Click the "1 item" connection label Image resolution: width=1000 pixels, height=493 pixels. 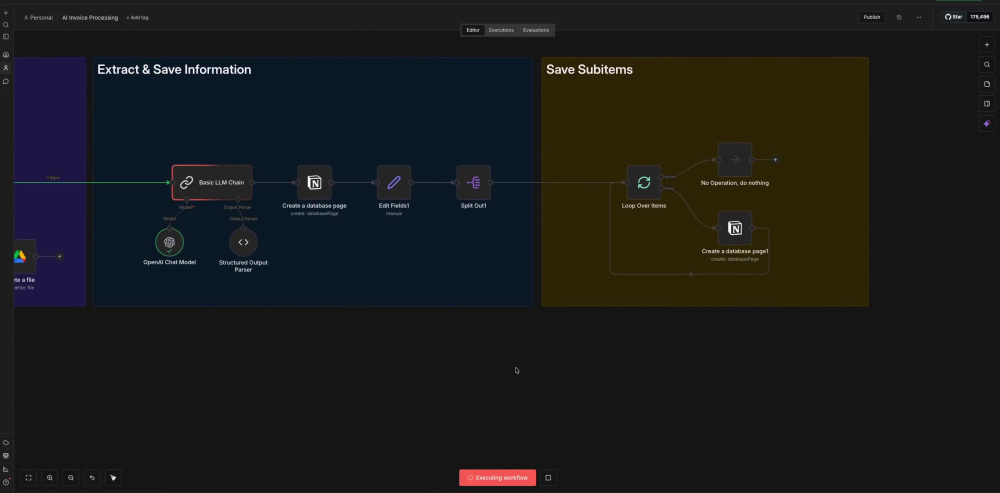coord(53,178)
